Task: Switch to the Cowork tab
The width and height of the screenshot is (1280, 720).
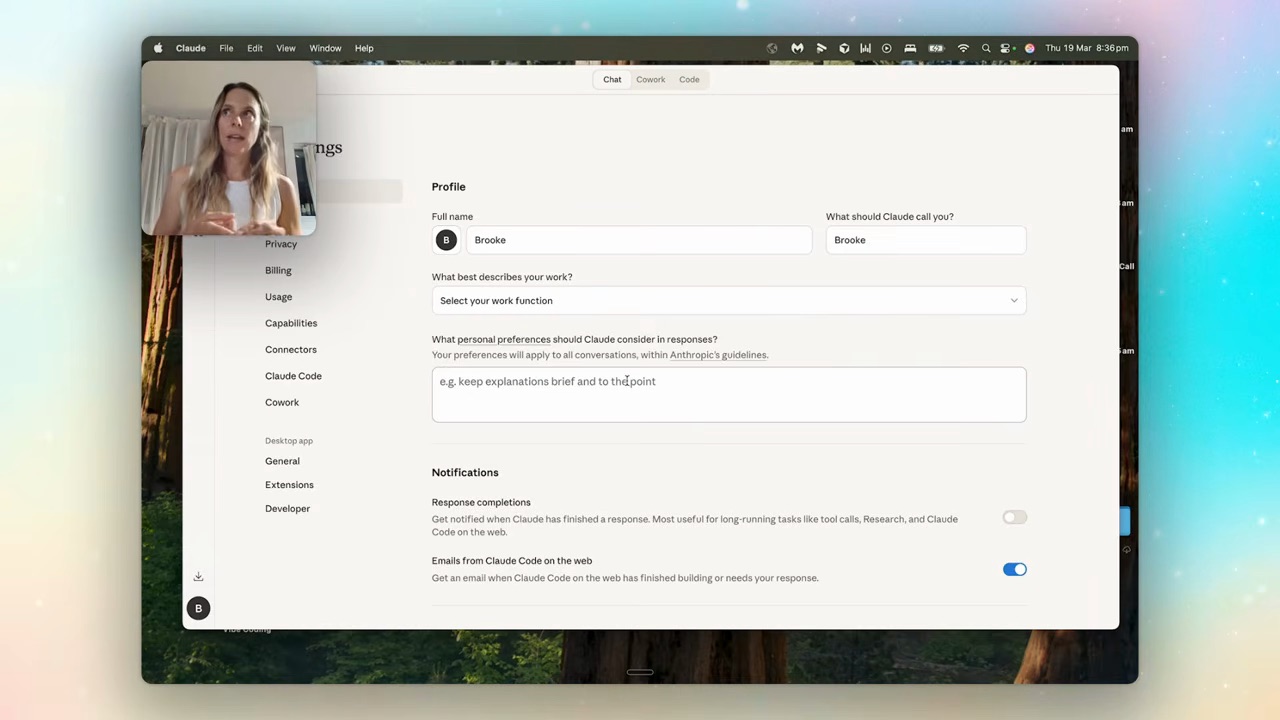Action: pos(650,79)
